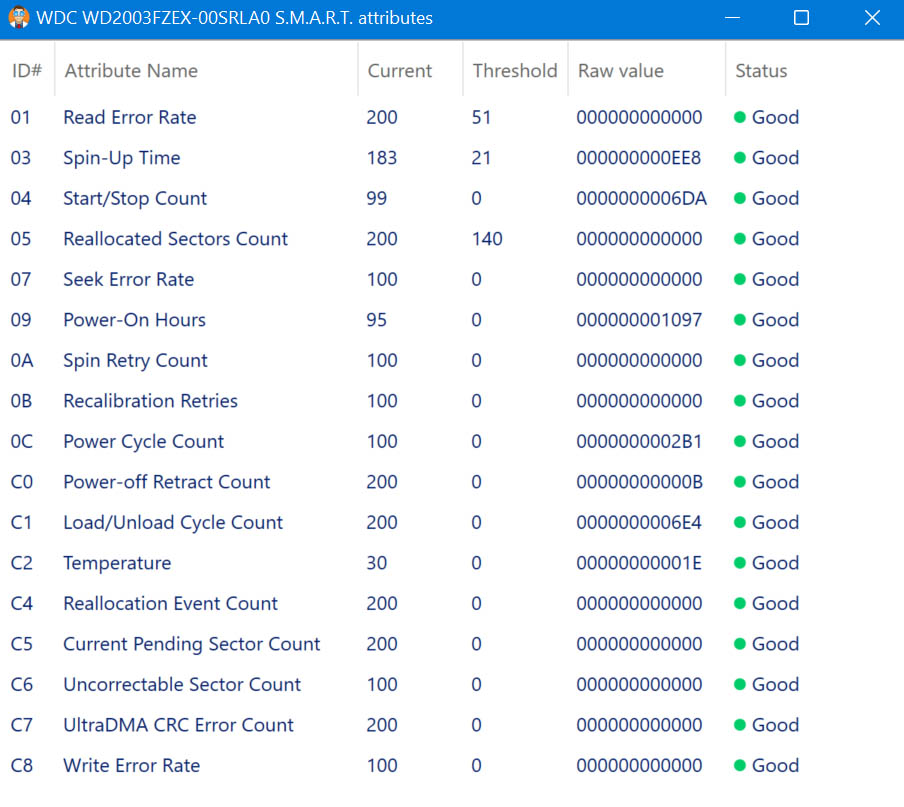This screenshot has width=904, height=807.
Task: Select the Power-off Retract Count attribute
Action: (x=167, y=481)
